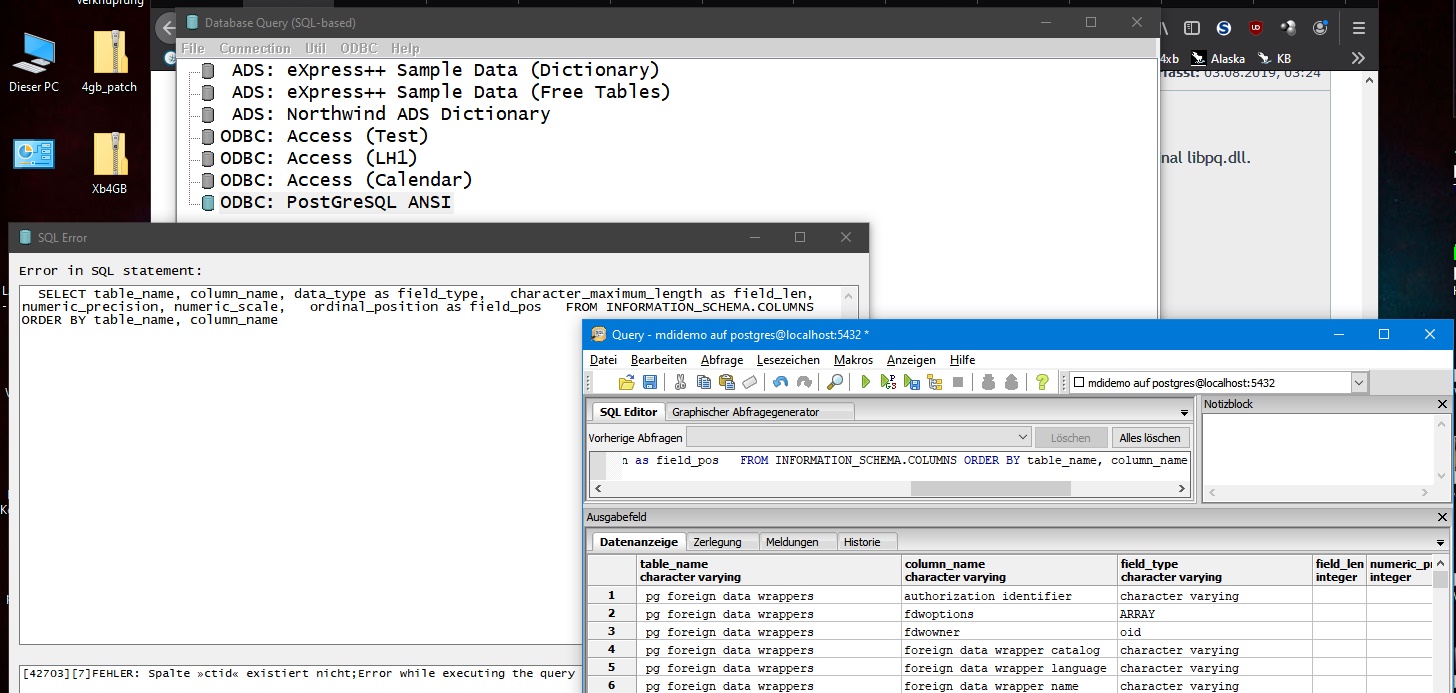Select ADS: Northwind ADS Dictionary entry
Viewport: 1456px width, 693px height.
coord(391,114)
